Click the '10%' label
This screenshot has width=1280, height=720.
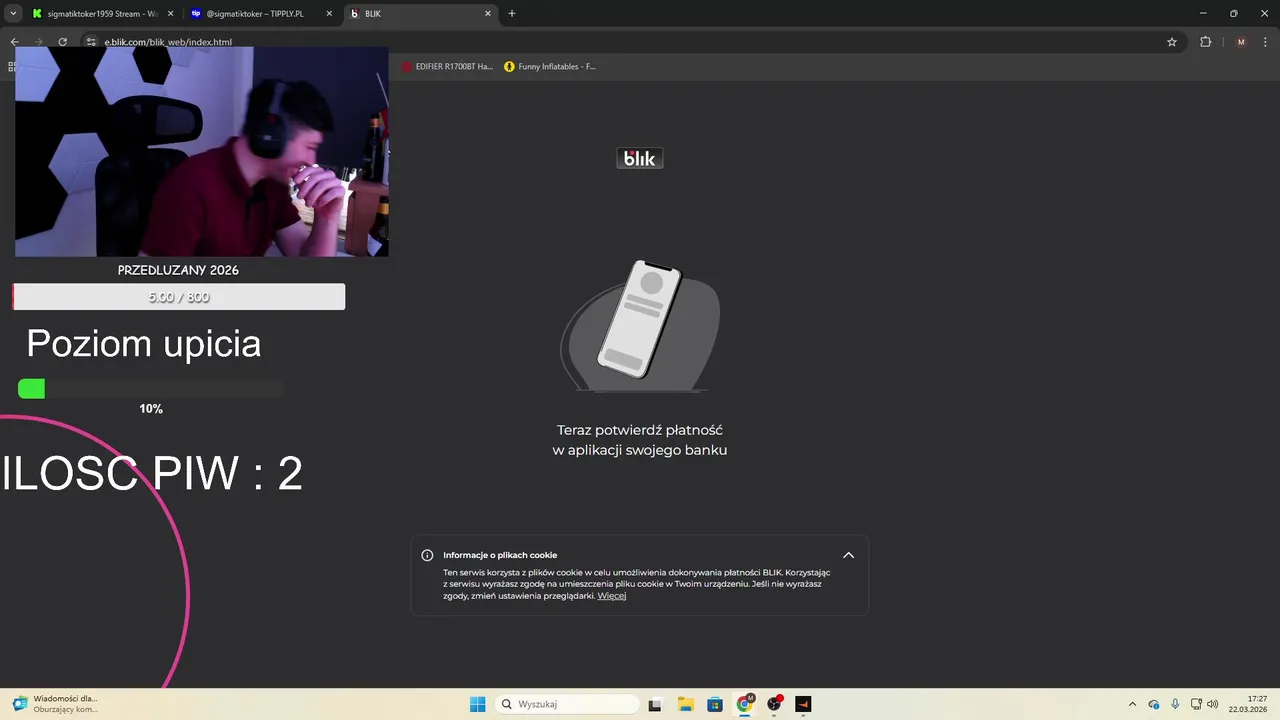tap(151, 409)
